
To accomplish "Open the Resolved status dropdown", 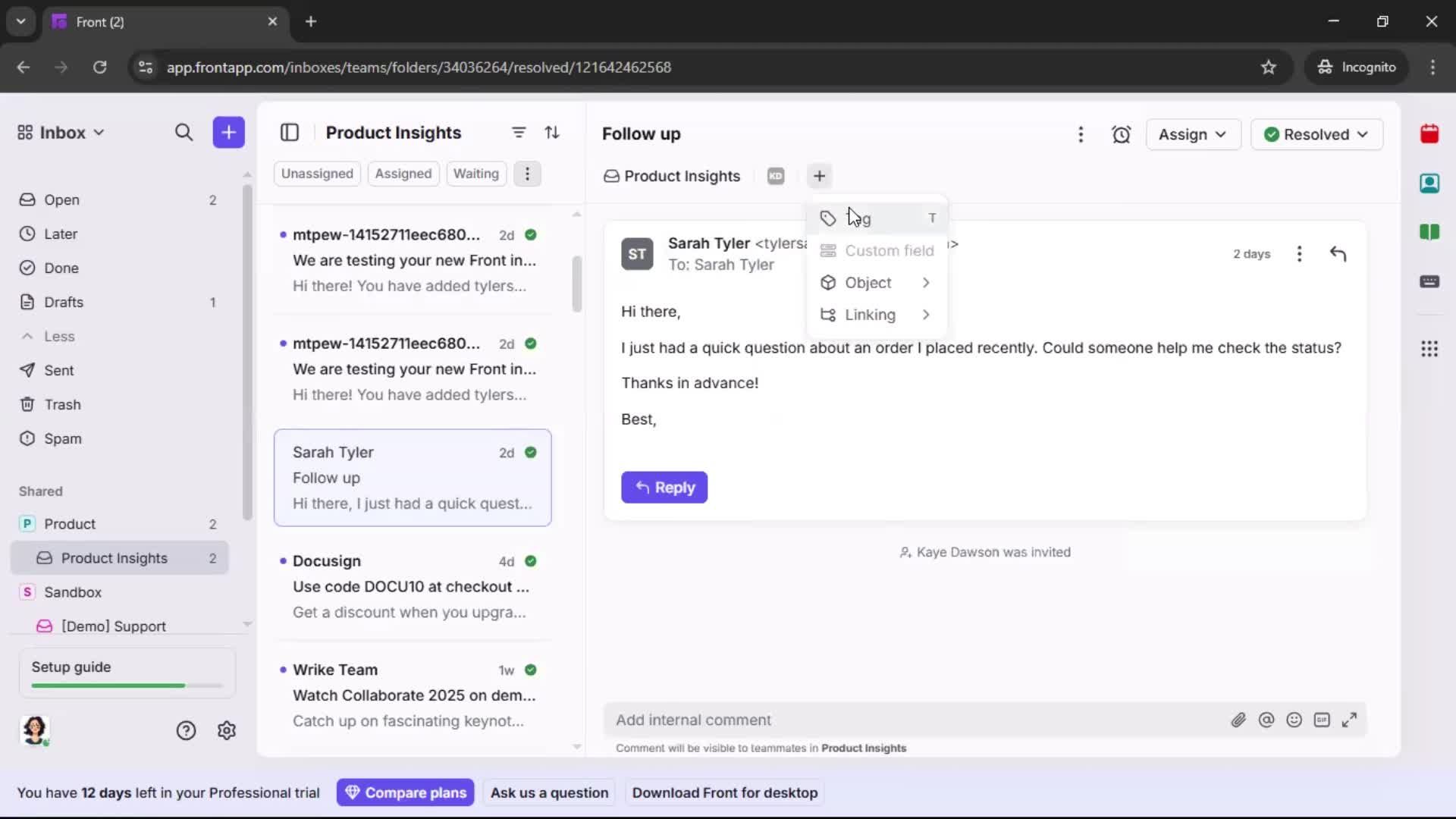I will tap(1316, 134).
